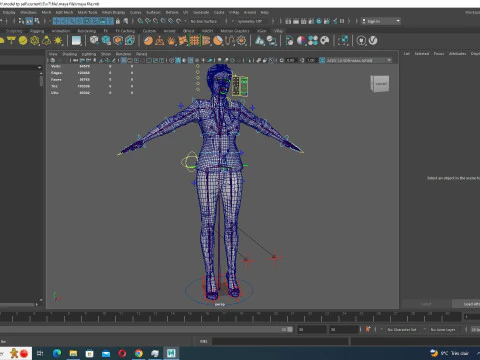Click the four-circle cluster shelf icon
This screenshot has width=480, height=360.
313,41
